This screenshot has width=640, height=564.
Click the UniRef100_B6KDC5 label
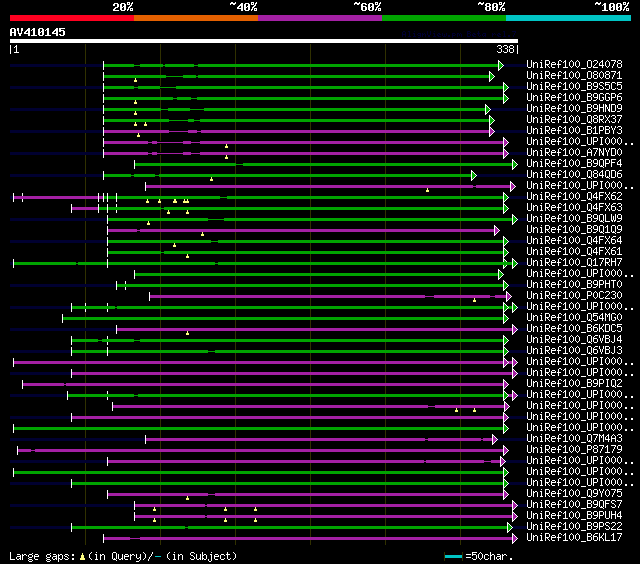click(574, 329)
